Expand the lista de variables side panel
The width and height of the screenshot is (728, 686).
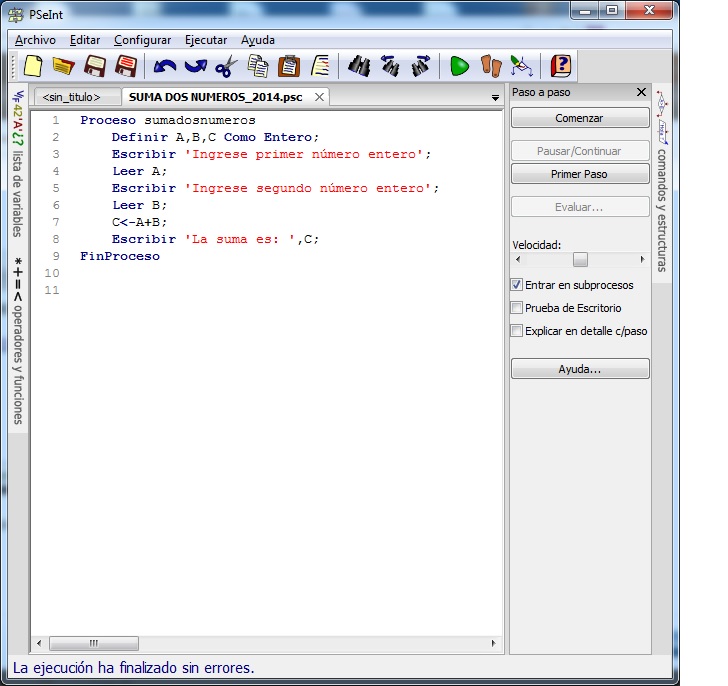click(x=17, y=165)
